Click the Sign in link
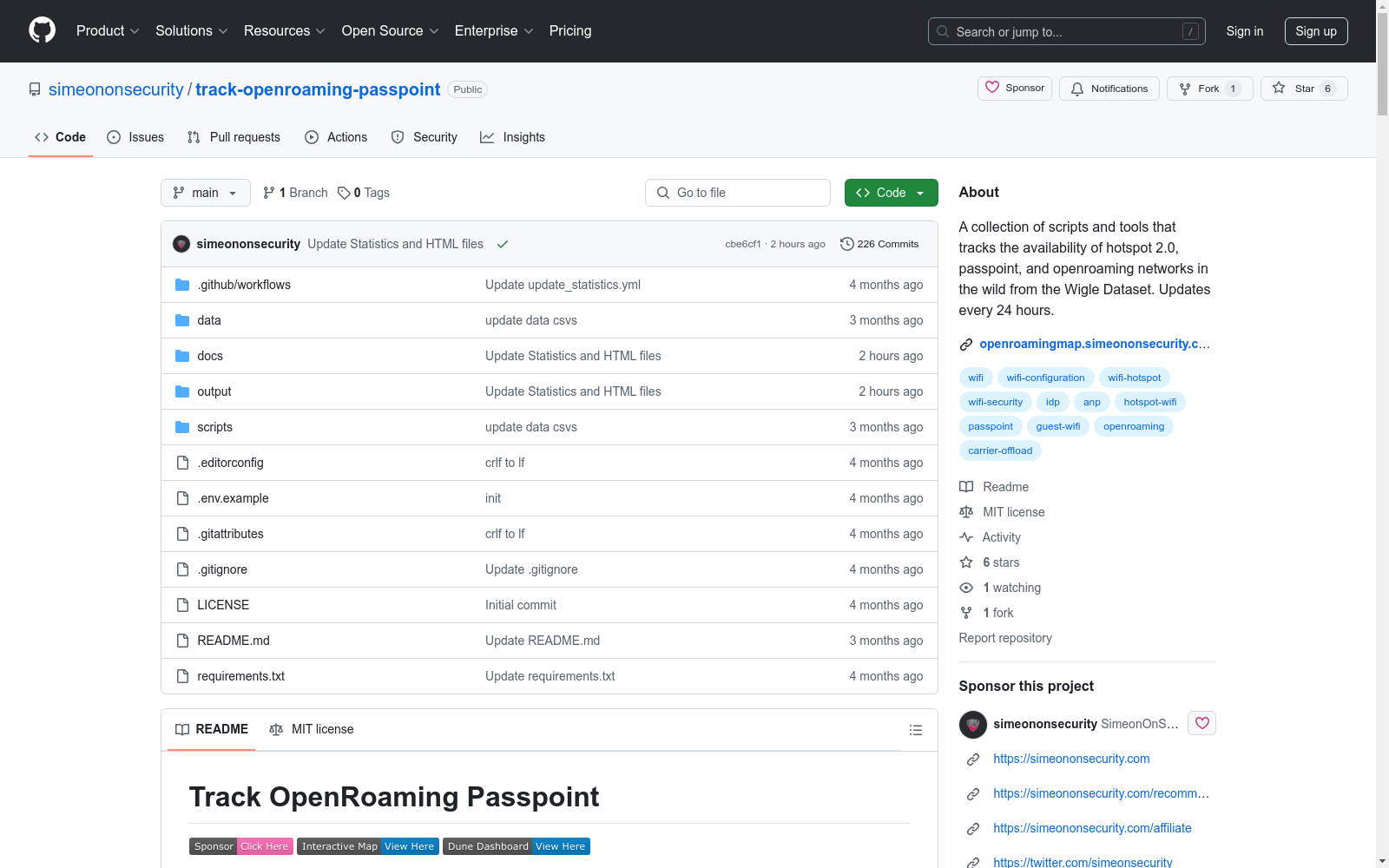 click(1244, 31)
